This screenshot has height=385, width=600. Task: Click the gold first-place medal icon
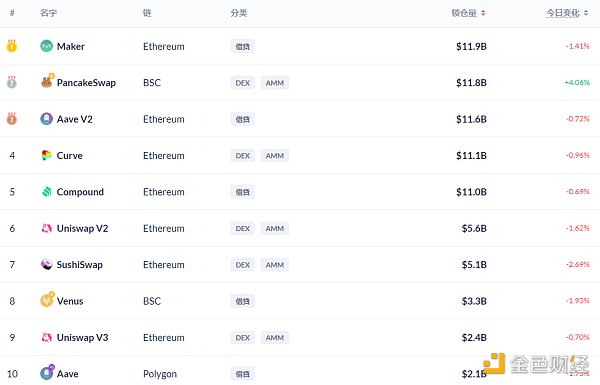point(11,46)
